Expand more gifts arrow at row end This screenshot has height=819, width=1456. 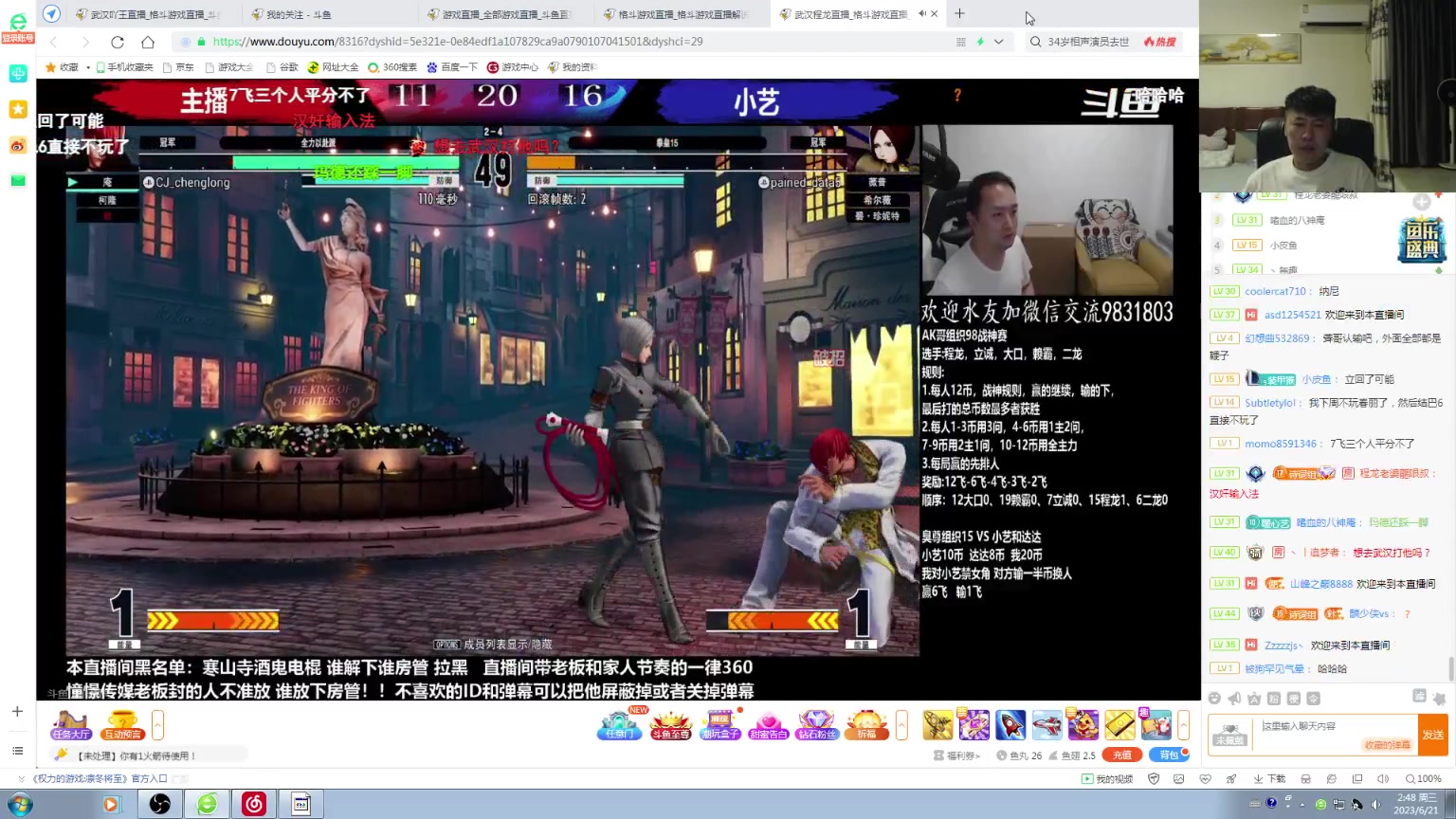click(1183, 725)
